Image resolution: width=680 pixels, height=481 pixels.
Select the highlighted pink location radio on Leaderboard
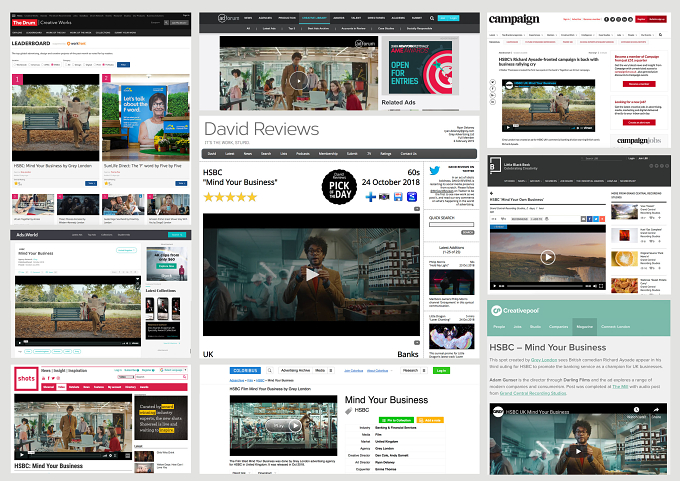point(52,65)
